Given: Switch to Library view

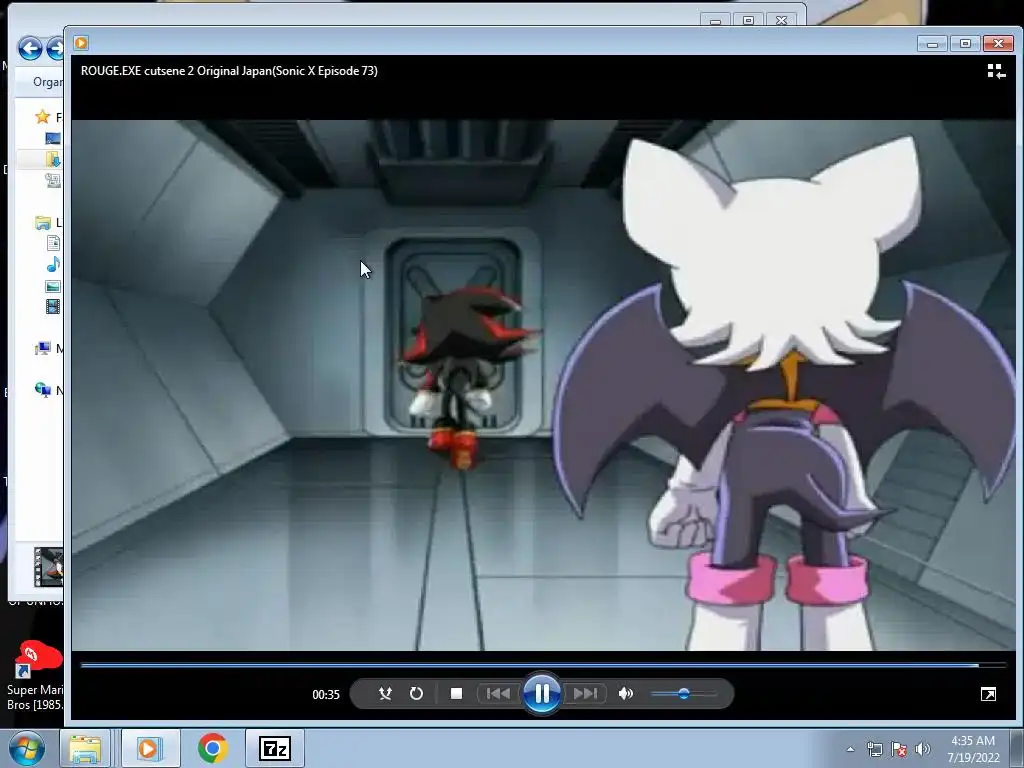Looking at the screenshot, I should pos(996,71).
